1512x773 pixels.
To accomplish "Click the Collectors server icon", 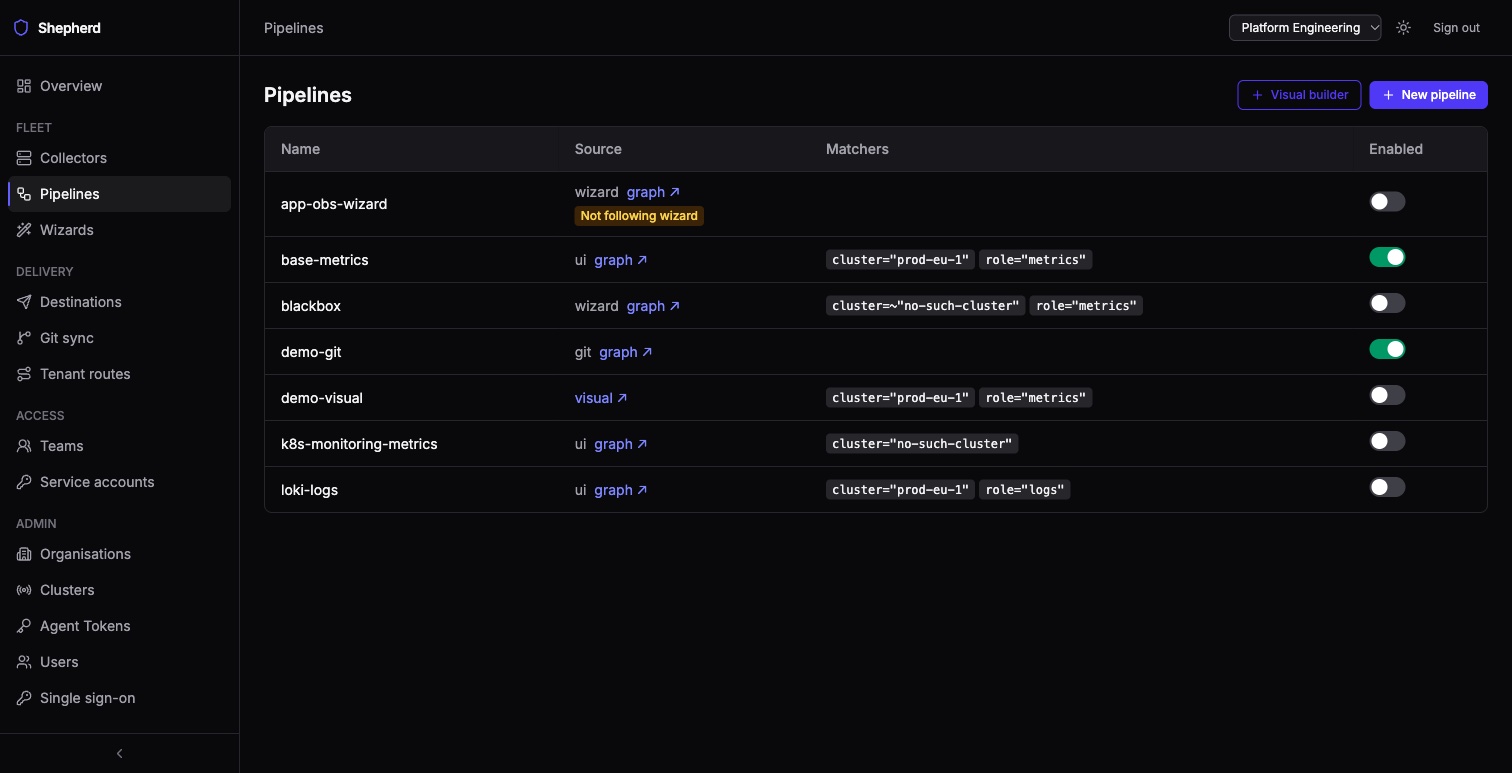I will [x=24, y=158].
